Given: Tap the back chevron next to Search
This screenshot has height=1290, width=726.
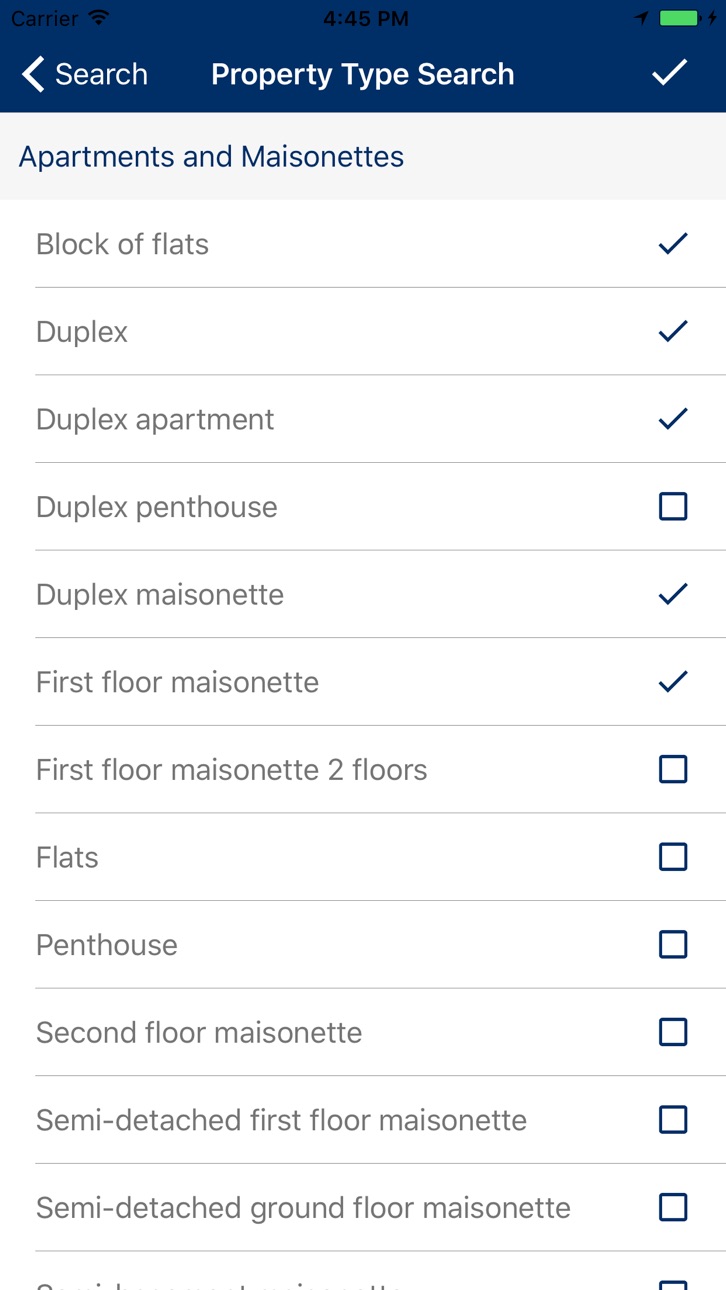Looking at the screenshot, I should coord(33,74).
